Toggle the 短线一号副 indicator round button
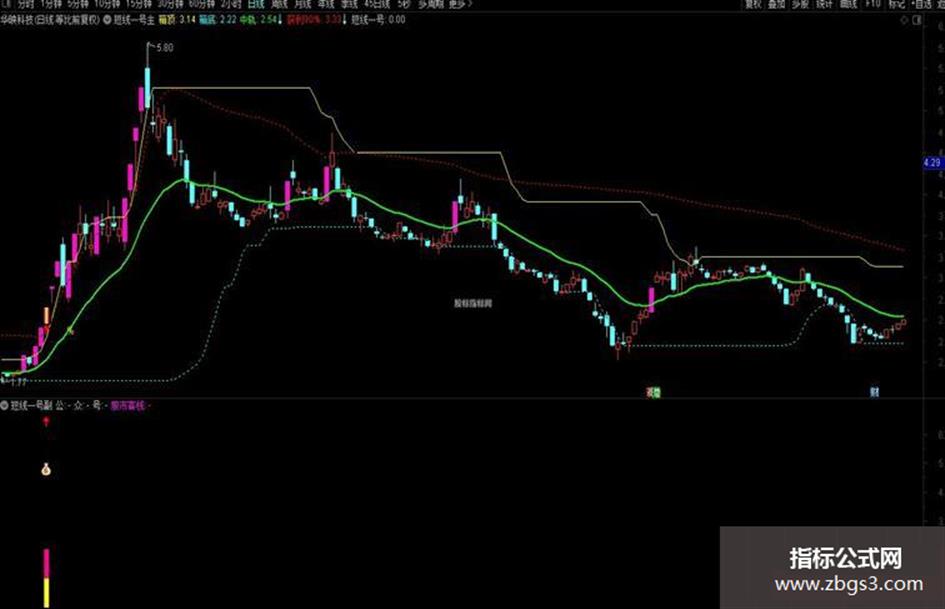Screen dimensions: 945x609 [x=4, y=405]
